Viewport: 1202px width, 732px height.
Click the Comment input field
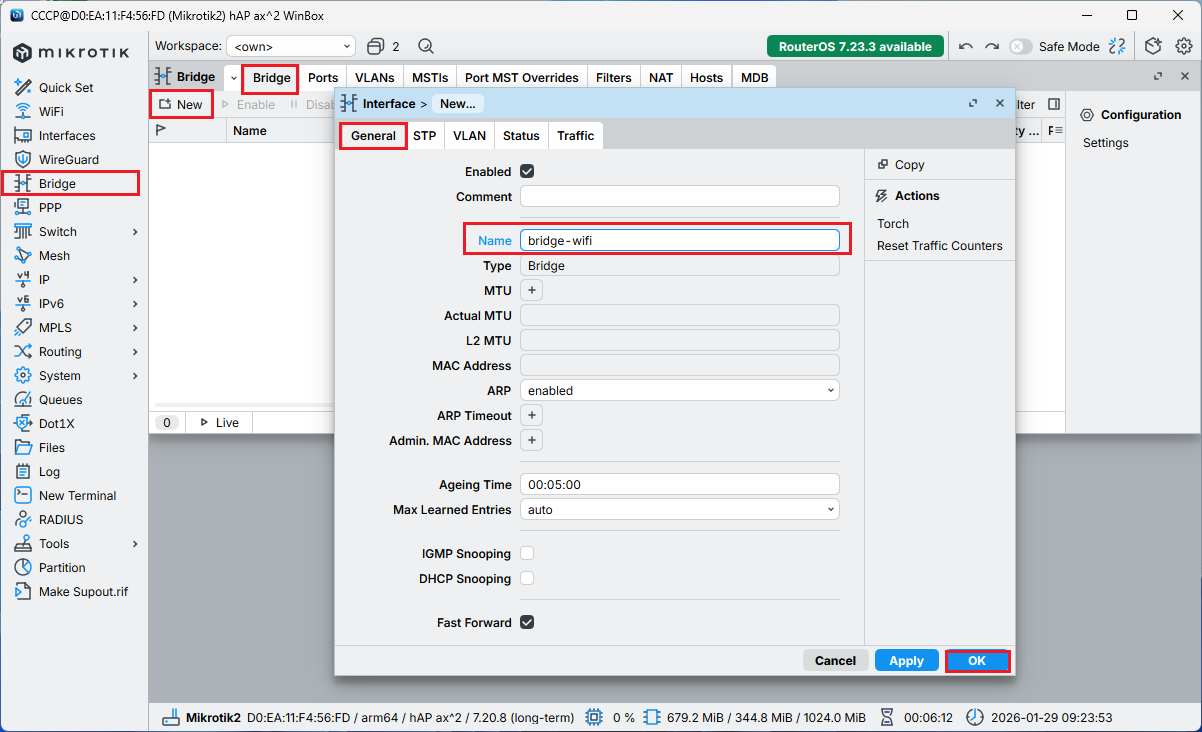pos(680,197)
